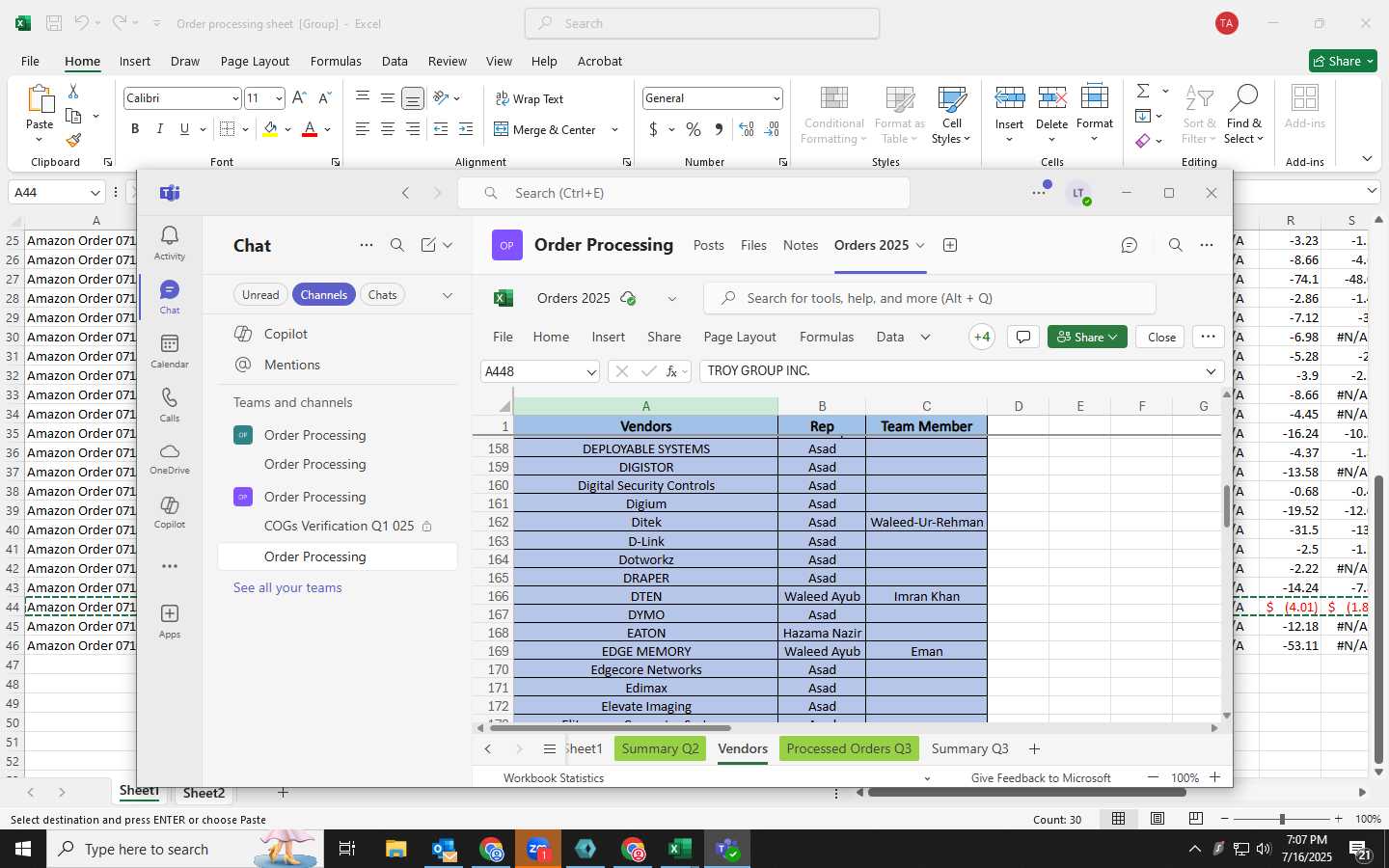The width and height of the screenshot is (1389, 868).
Task: Toggle Underline in Excel ribbon
Action: (184, 129)
